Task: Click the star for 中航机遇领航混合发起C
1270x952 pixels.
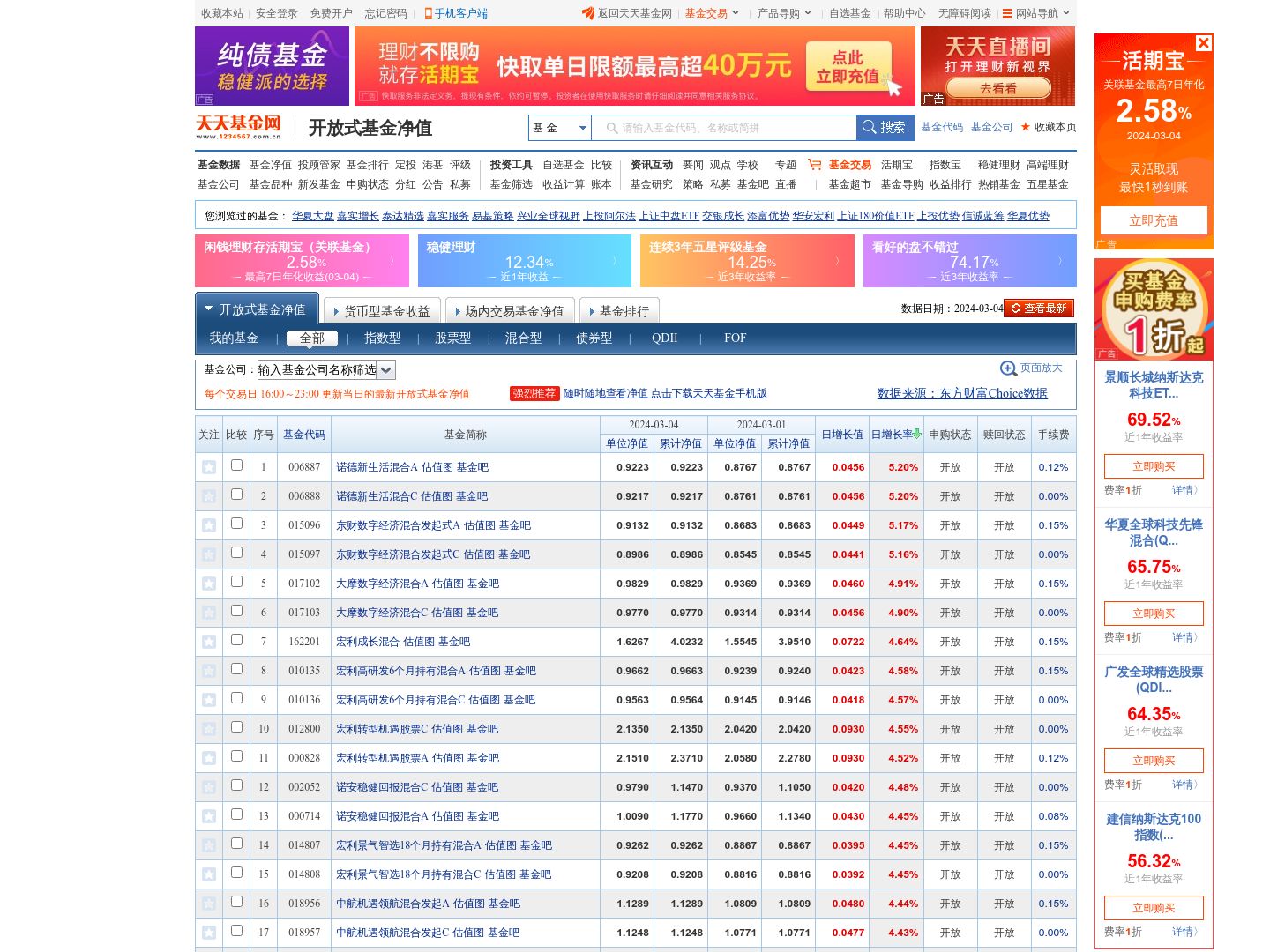Action: 209,933
